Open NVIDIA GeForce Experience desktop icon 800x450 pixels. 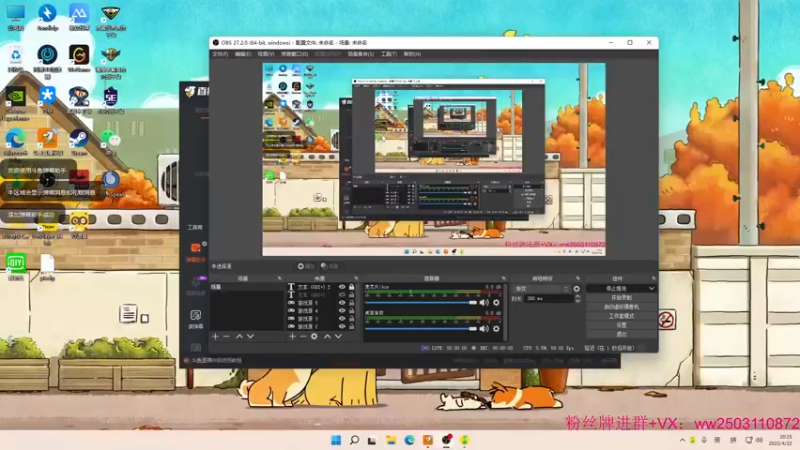point(15,102)
